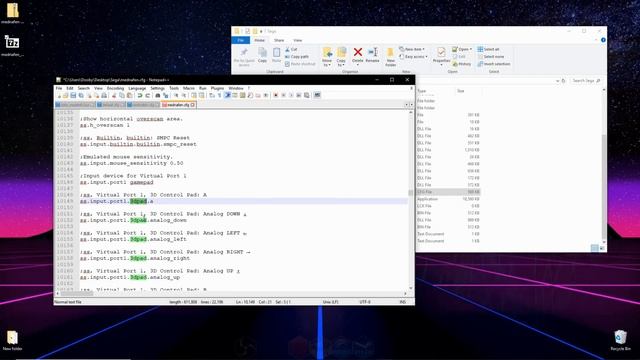
Task: Click Select all in Explorer ribbon
Action: pos(489,49)
